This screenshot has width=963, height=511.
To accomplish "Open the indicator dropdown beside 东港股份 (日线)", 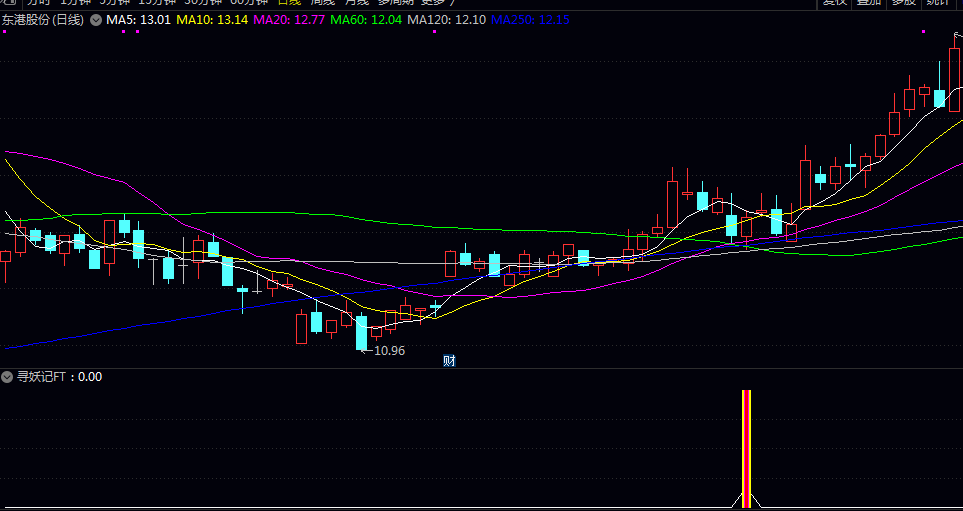I will click(96, 20).
